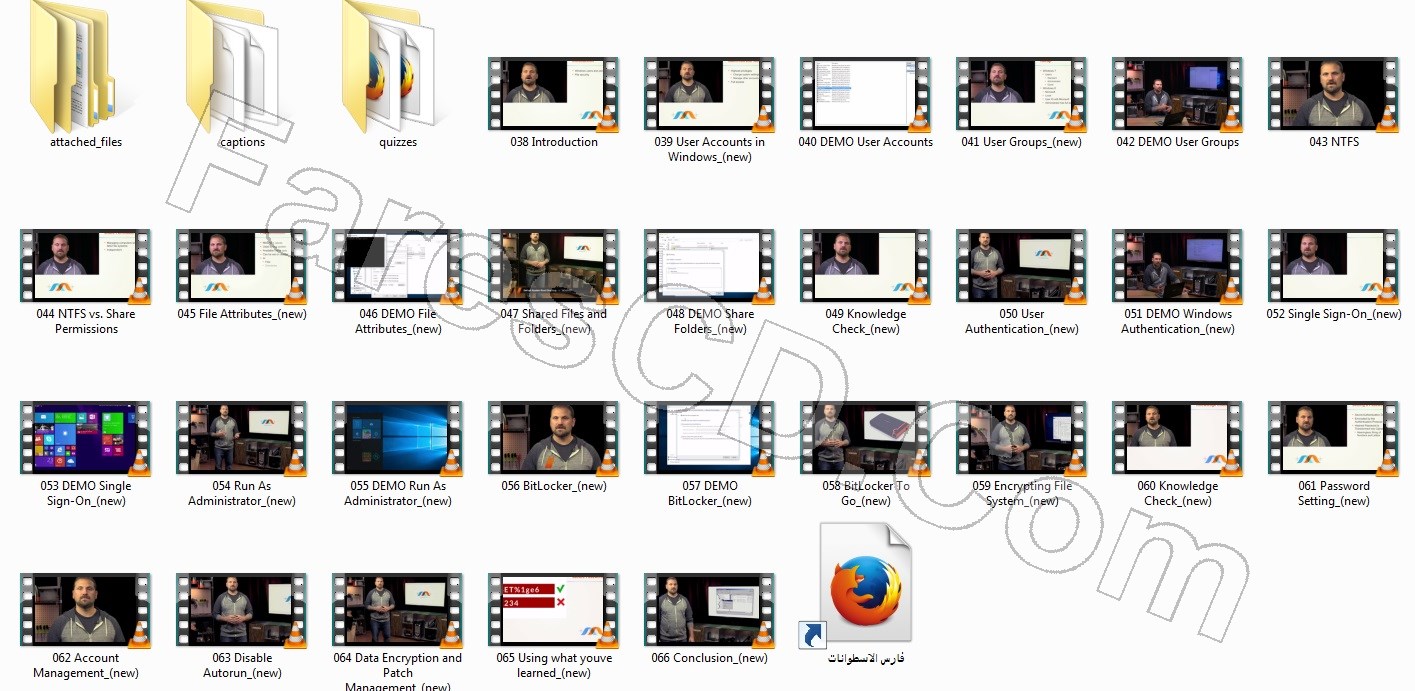Click the '042 DEMO User Groups' file name
The image size is (1415, 691).
[x=1178, y=142]
